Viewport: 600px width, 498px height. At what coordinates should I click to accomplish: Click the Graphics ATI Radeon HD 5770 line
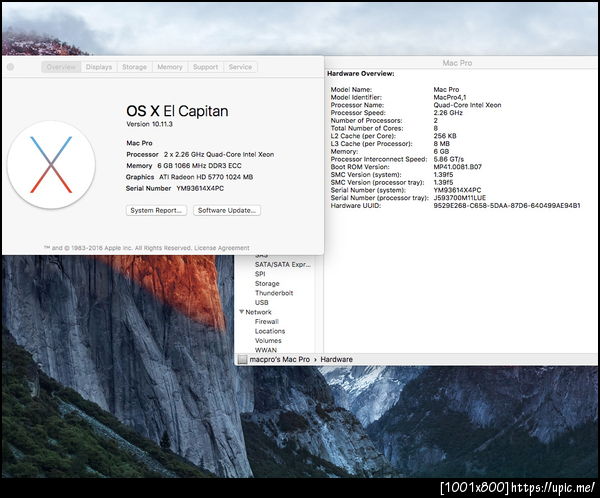[x=189, y=177]
